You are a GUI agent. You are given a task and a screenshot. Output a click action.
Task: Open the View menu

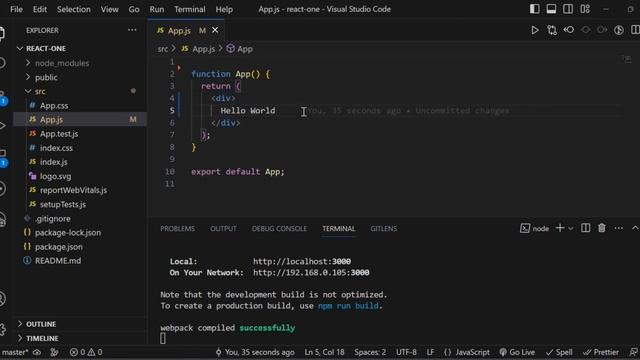[x=109, y=9]
